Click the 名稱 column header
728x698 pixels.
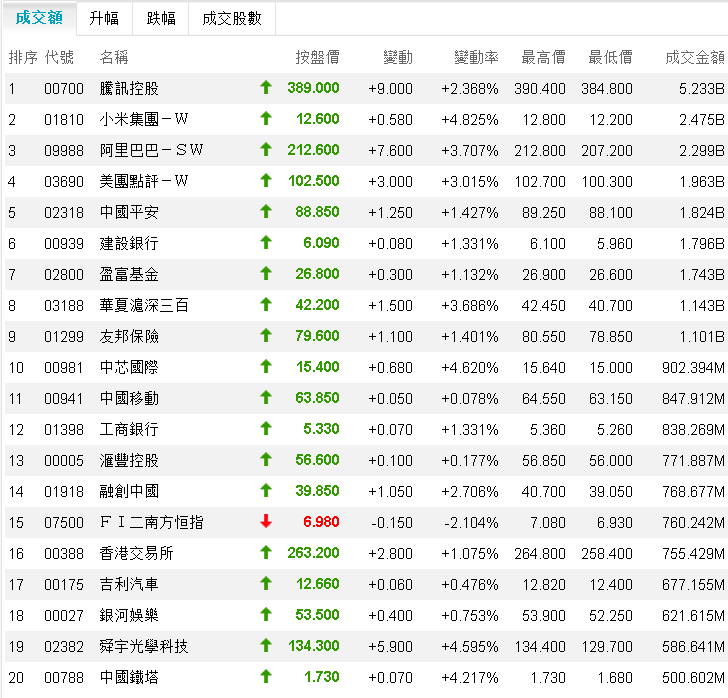click(x=114, y=57)
